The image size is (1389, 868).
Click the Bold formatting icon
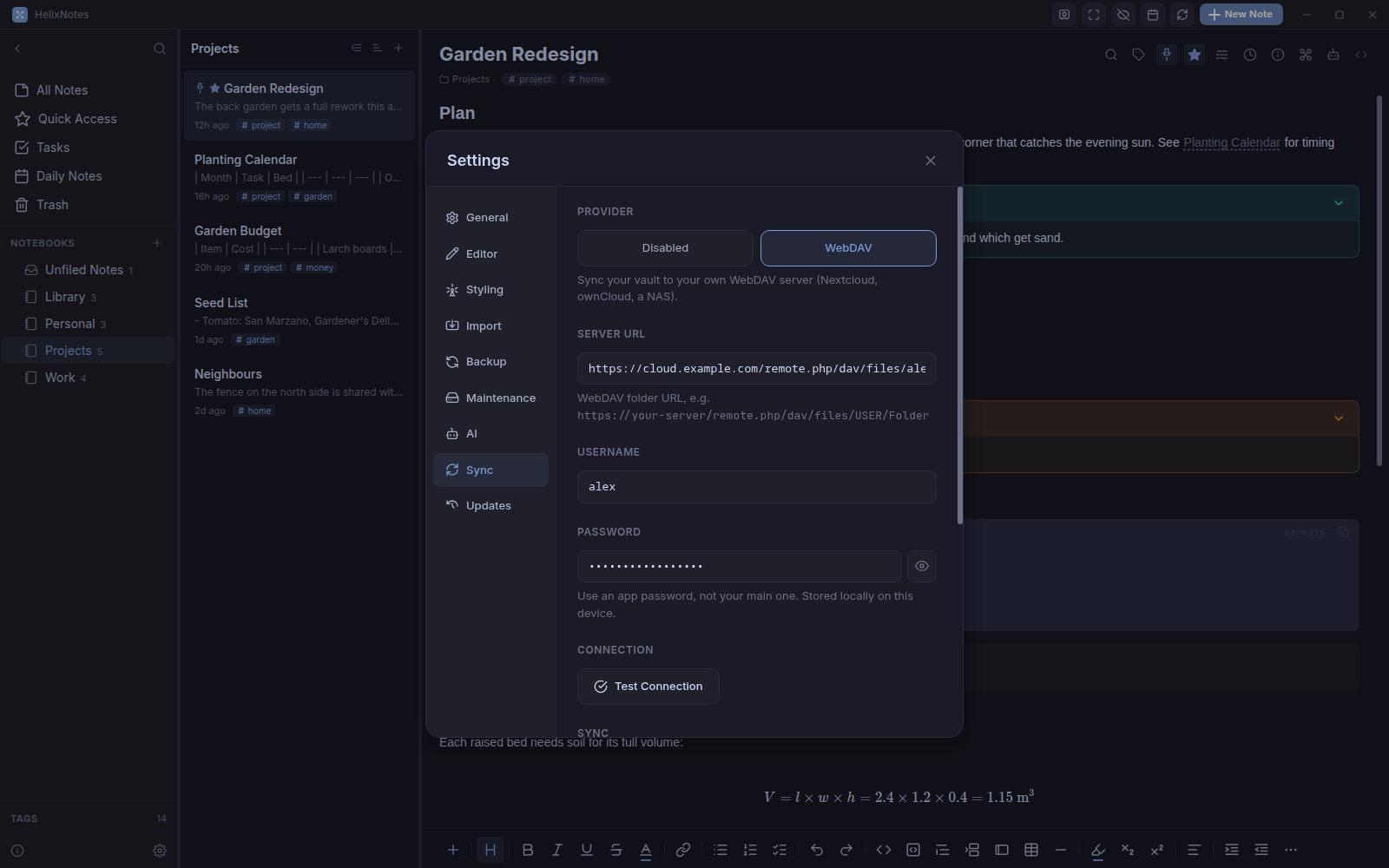click(x=528, y=850)
